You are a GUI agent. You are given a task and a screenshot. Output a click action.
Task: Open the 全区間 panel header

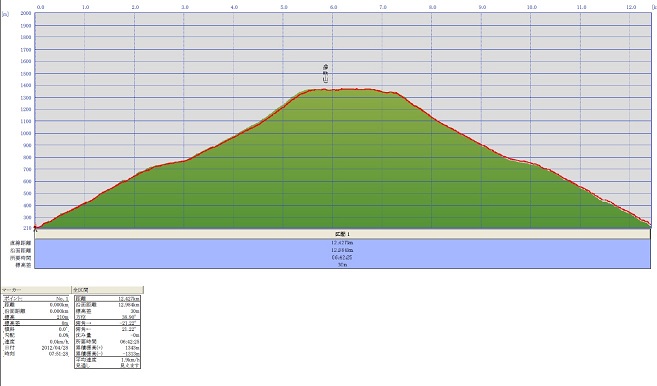pos(108,290)
